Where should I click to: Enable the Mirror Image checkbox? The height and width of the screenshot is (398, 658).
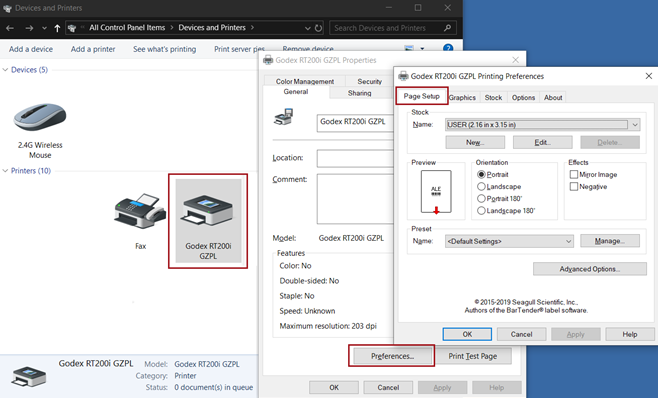tap(574, 174)
